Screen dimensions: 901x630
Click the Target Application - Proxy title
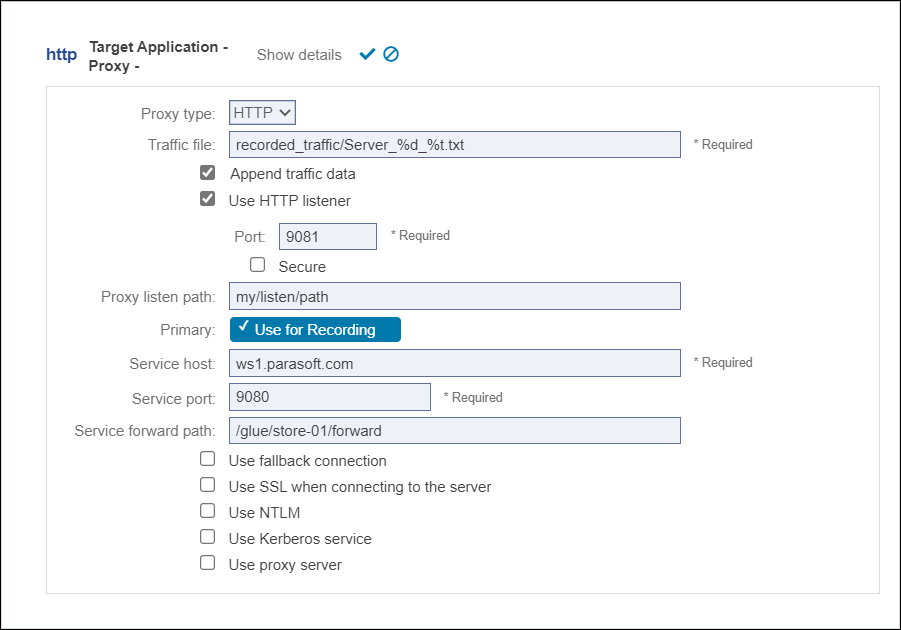[158, 56]
